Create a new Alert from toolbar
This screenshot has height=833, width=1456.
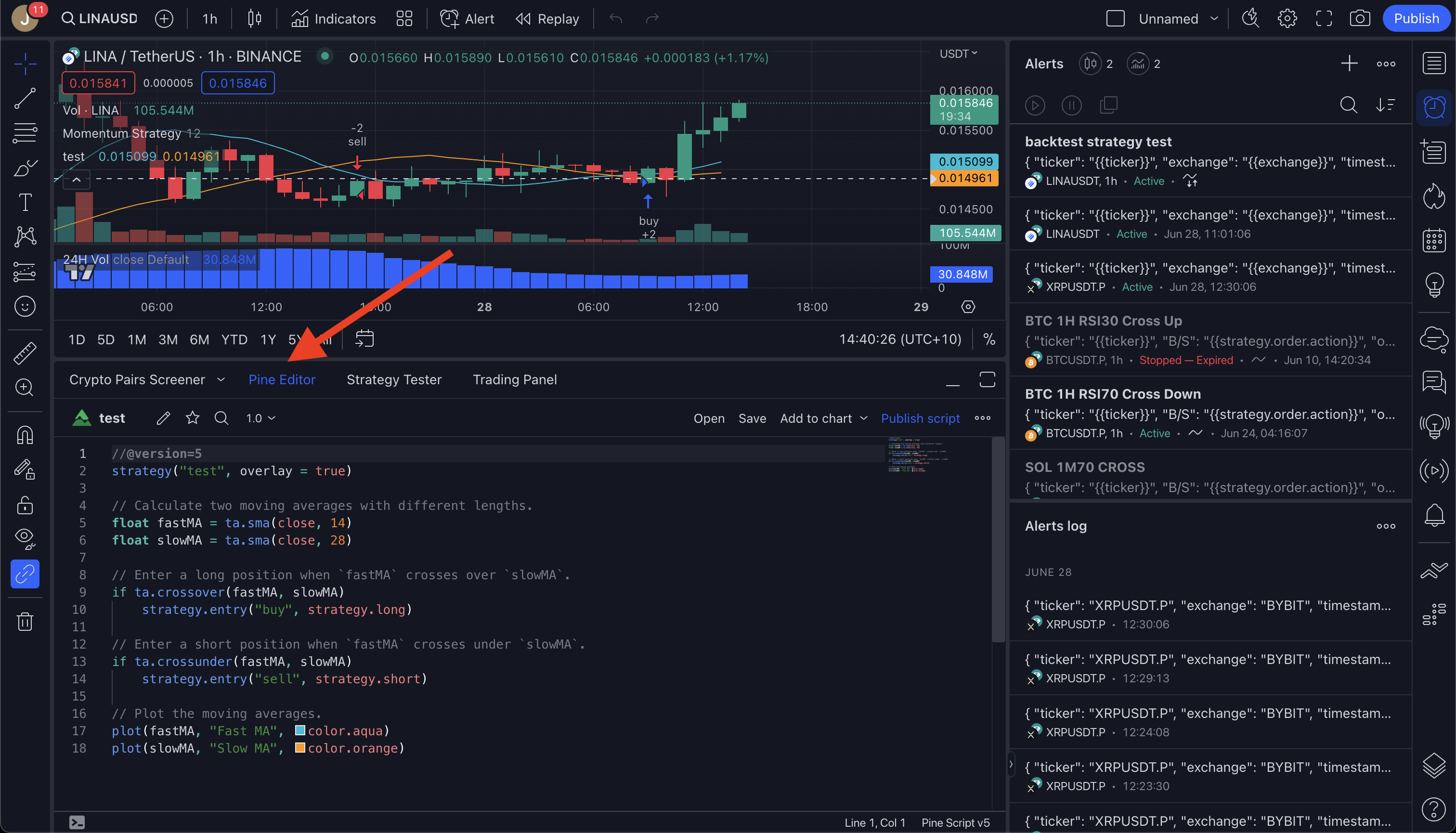467,18
